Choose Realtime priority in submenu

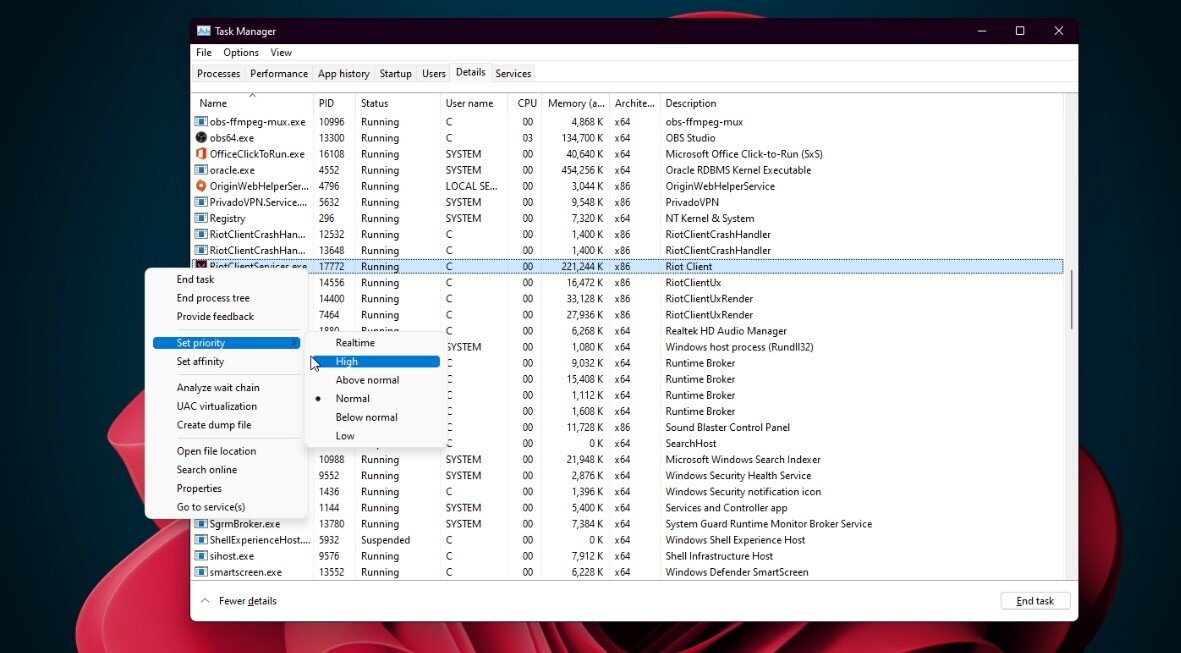coord(355,343)
